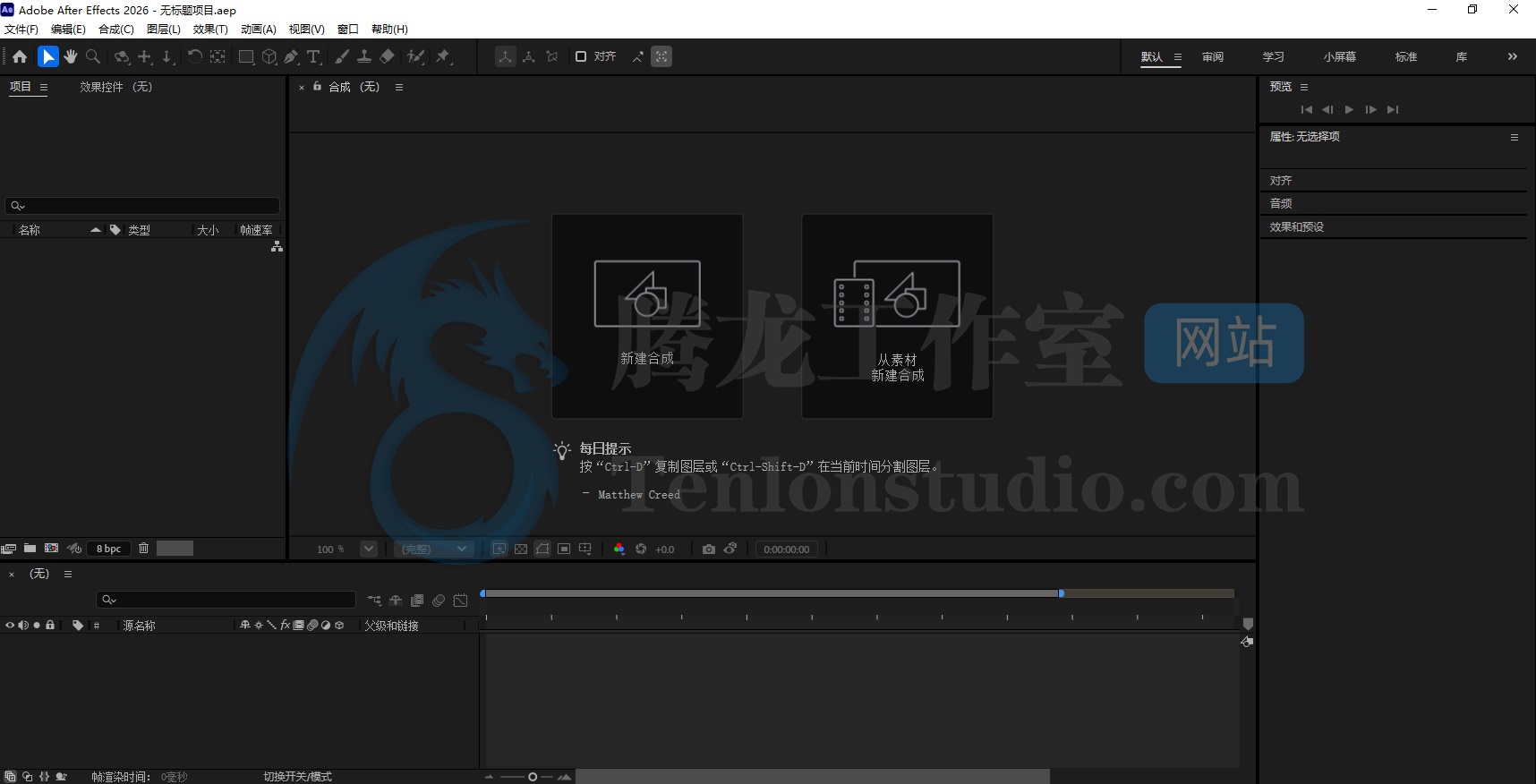Open the 合成(C) menu
This screenshot has height=784, width=1536.
tap(115, 30)
